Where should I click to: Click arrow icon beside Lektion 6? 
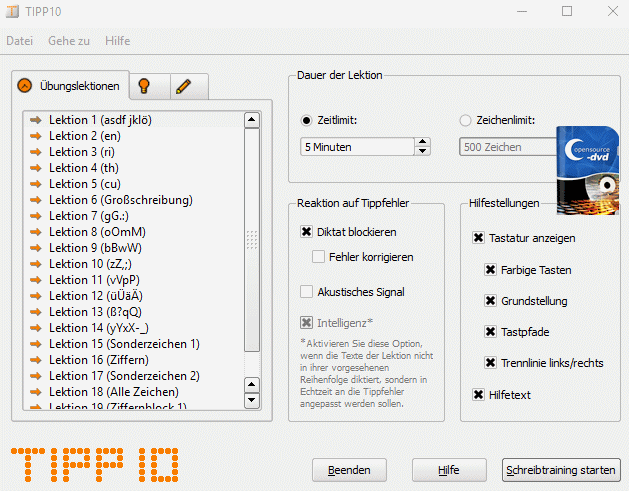point(37,200)
